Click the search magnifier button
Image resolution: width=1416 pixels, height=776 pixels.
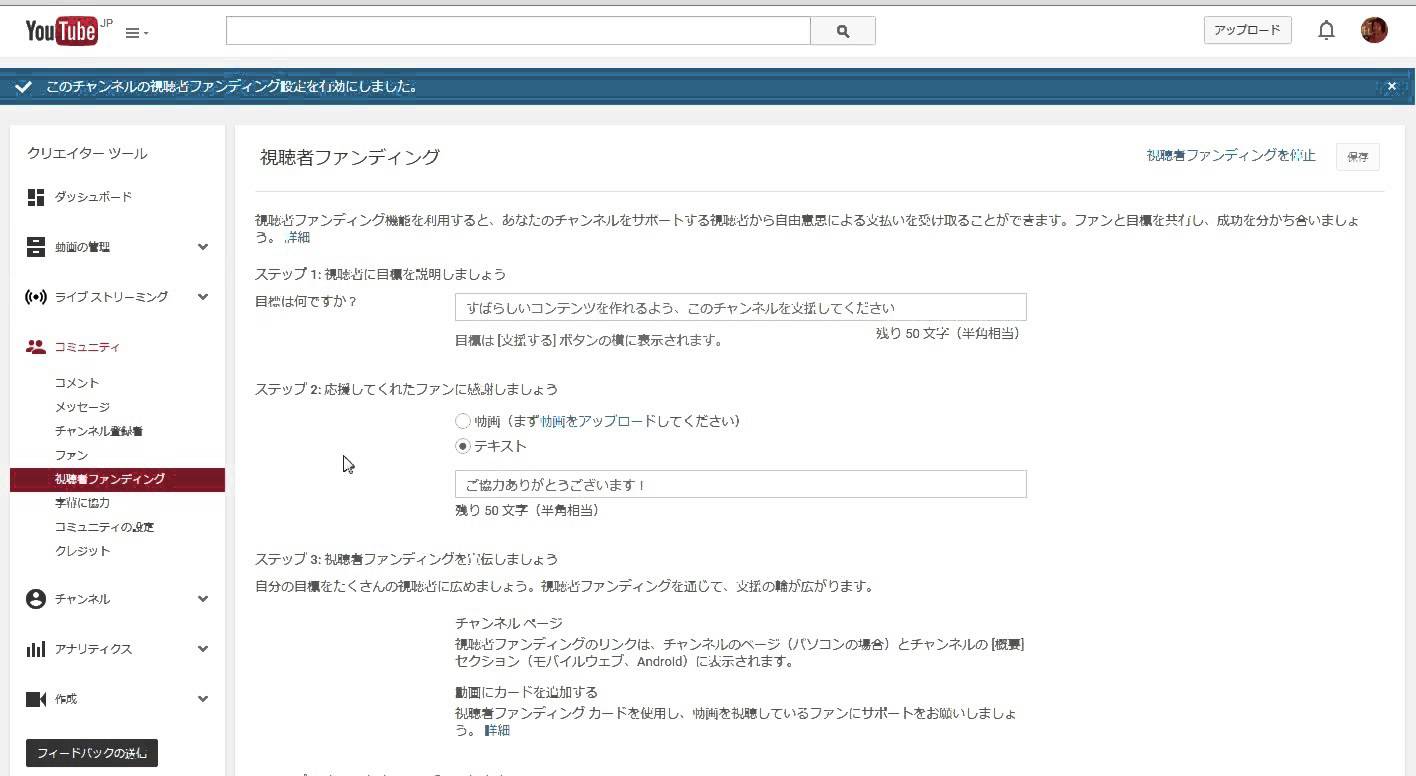click(843, 31)
